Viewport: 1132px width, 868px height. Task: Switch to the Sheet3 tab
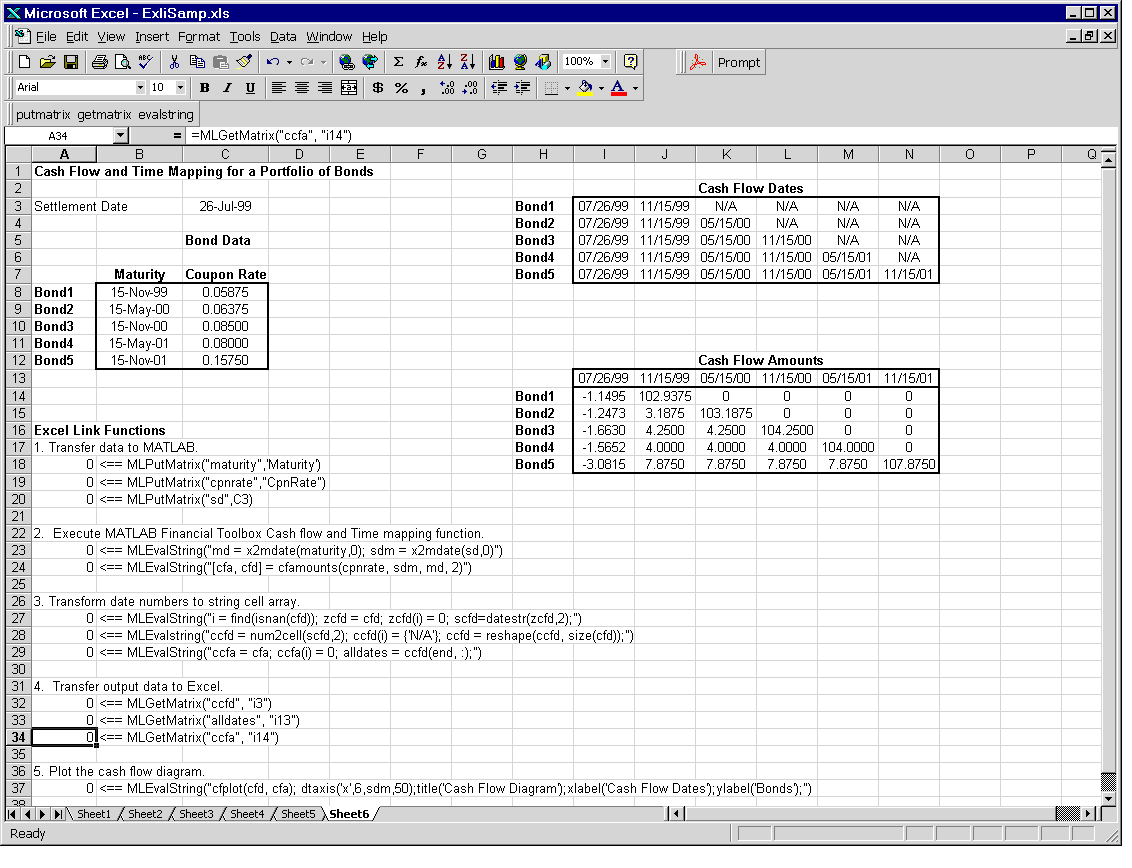point(196,814)
